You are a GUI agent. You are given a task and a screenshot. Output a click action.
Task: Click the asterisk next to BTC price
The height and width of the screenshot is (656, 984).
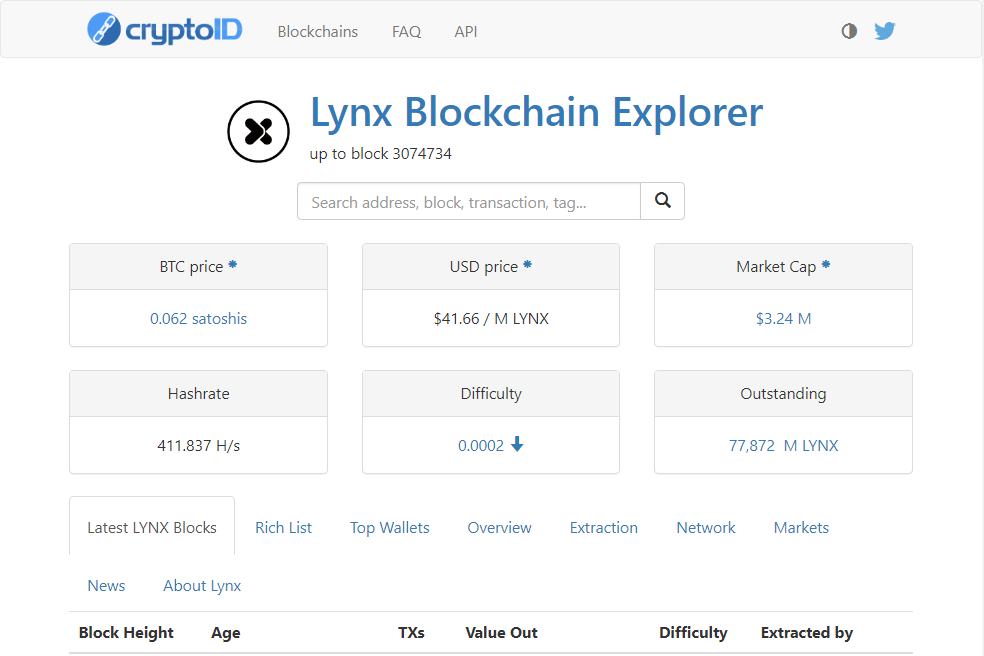coord(233,264)
